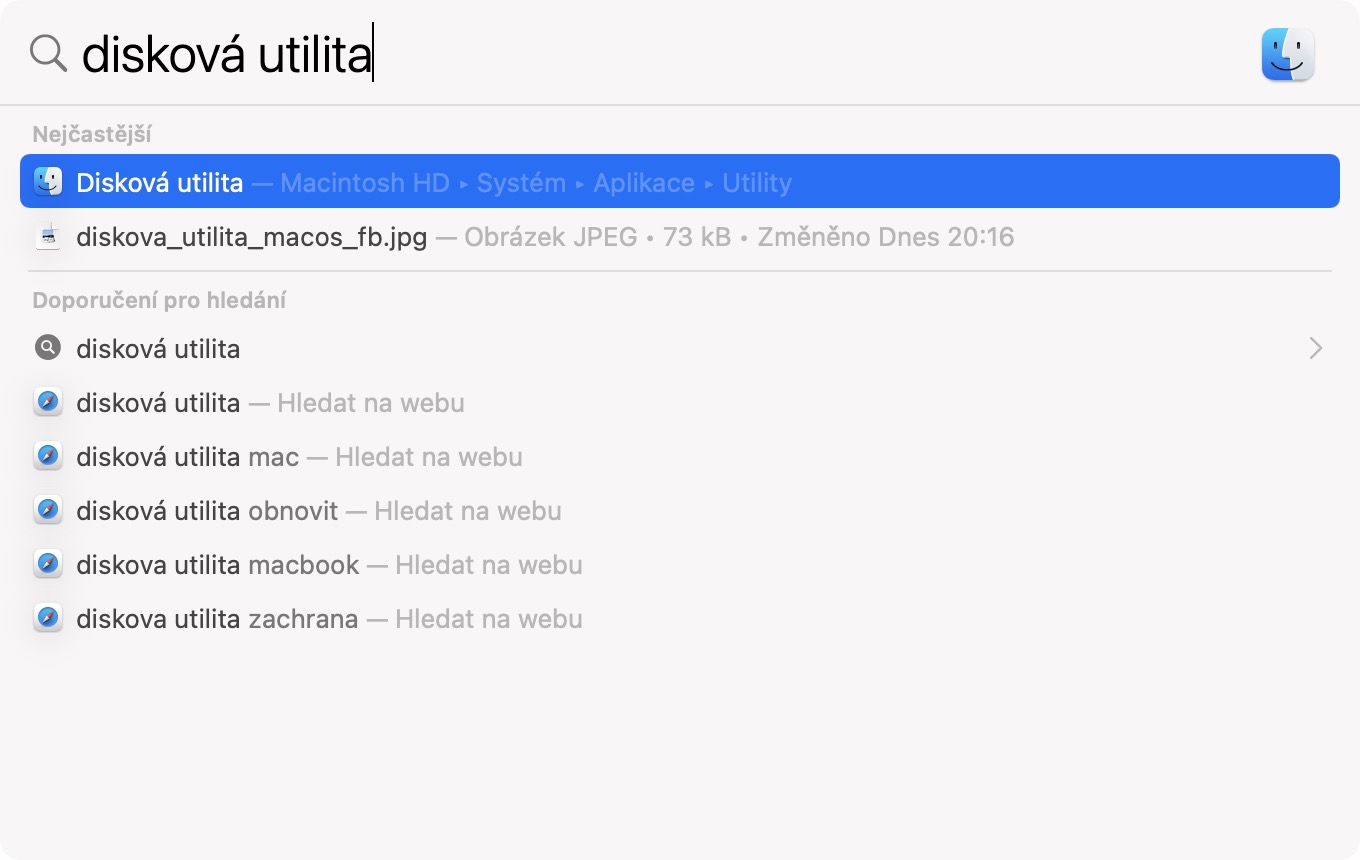This screenshot has height=860, width=1360.
Task: Click the Safari icon next to "disková utilita mac"
Action: 47,457
